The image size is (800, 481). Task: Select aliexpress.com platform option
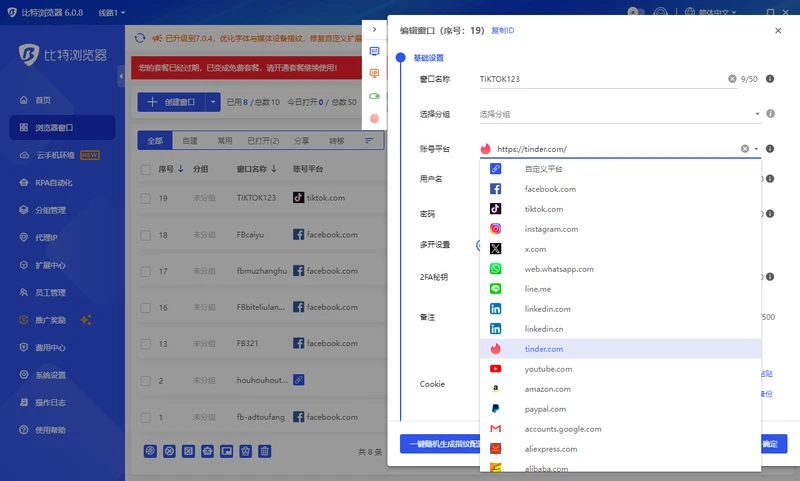620,449
